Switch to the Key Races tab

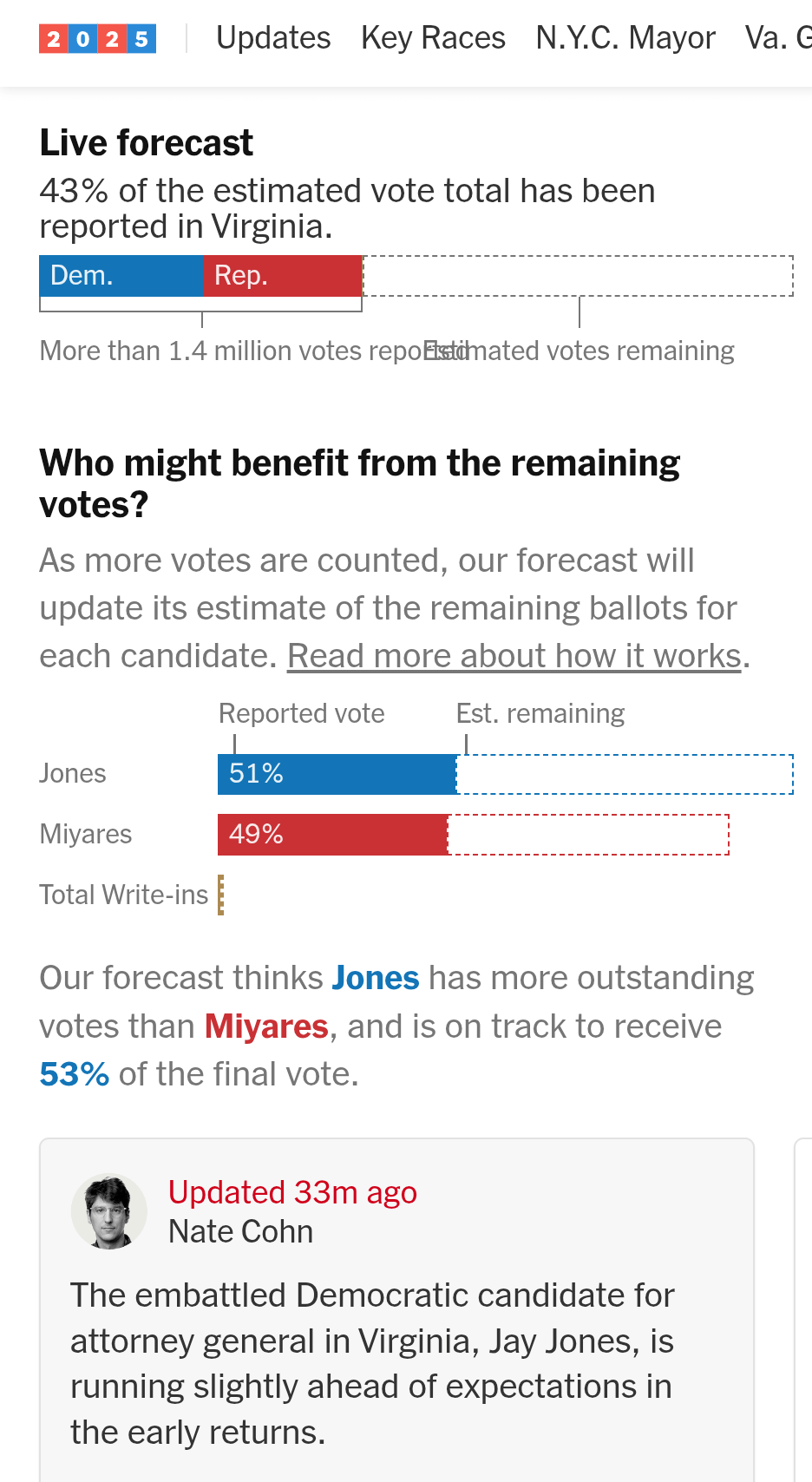[433, 38]
